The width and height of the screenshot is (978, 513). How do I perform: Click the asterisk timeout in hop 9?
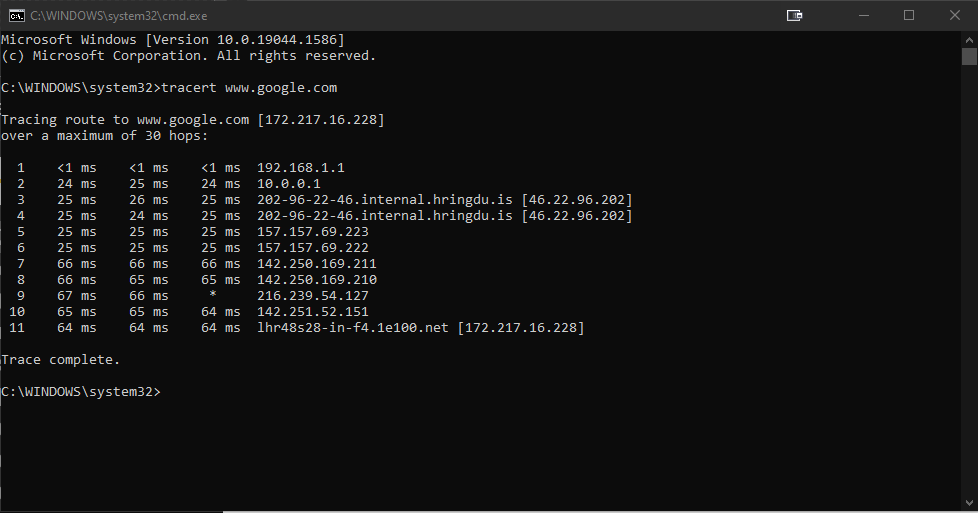pos(212,295)
